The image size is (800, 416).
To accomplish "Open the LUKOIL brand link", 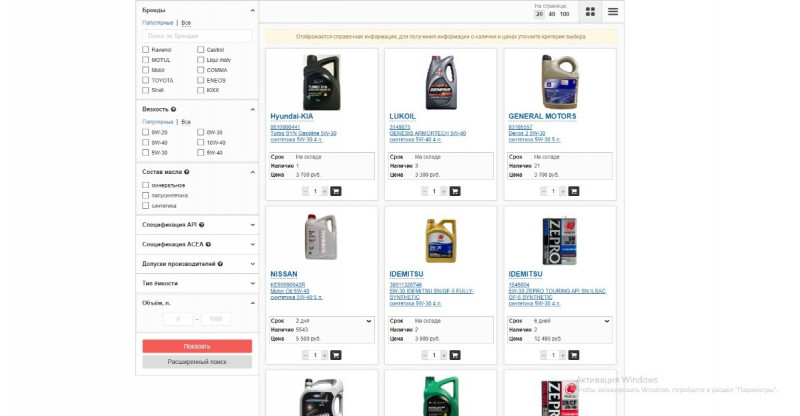I will click(x=403, y=116).
